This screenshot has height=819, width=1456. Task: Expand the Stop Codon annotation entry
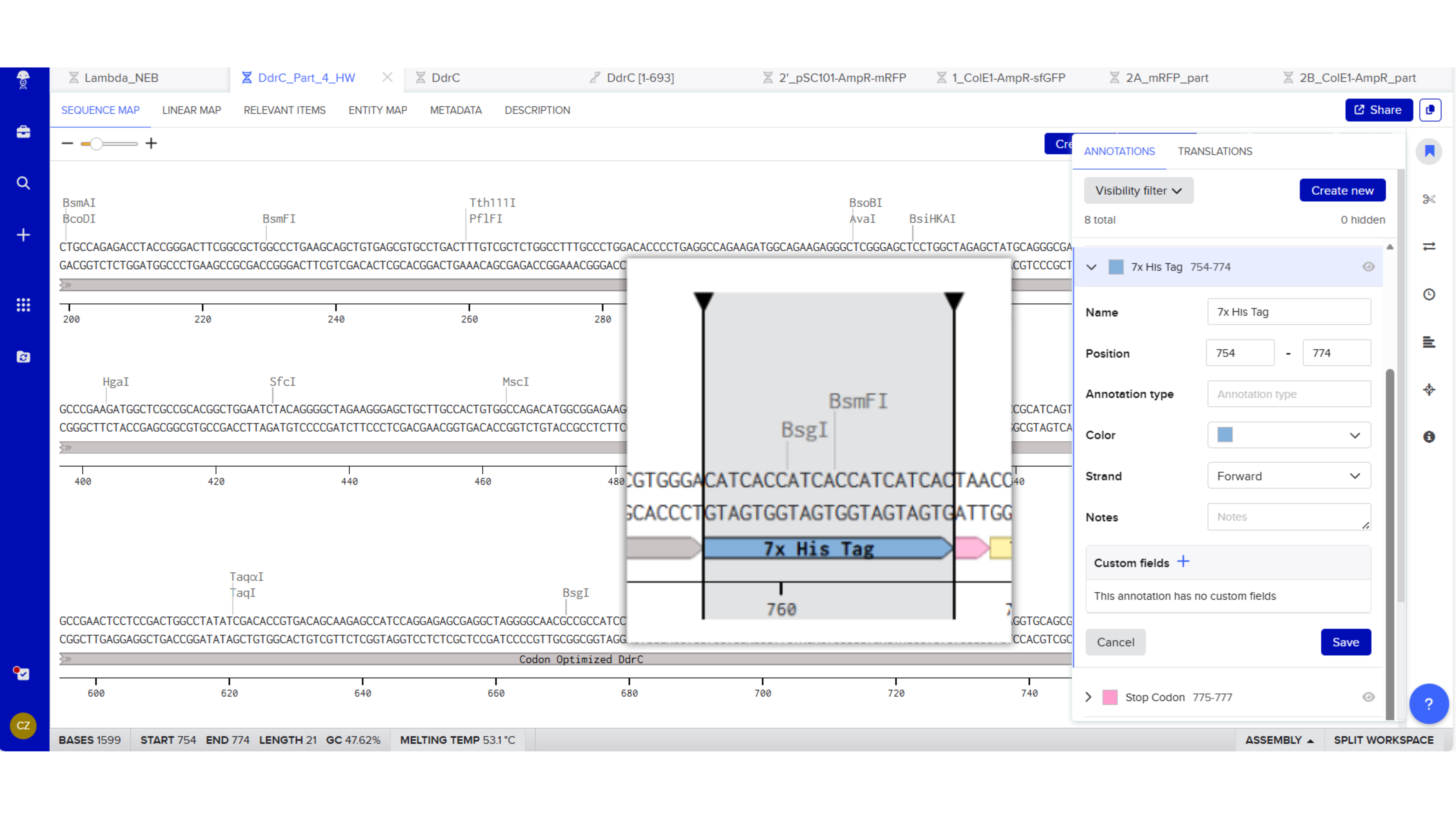(1089, 697)
